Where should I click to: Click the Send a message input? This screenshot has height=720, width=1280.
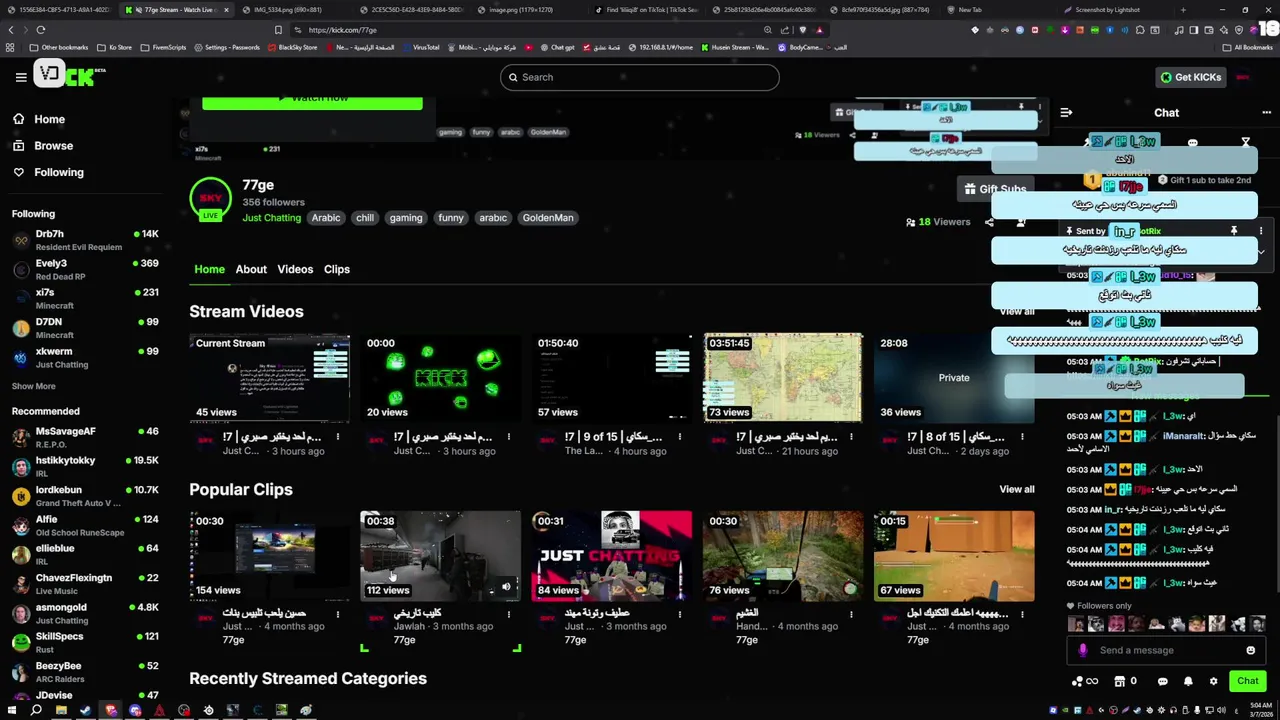(x=1165, y=650)
